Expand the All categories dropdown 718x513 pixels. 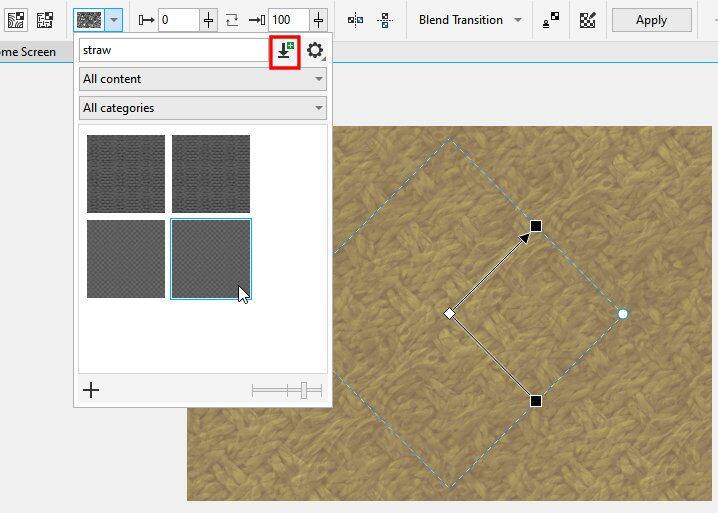click(203, 108)
